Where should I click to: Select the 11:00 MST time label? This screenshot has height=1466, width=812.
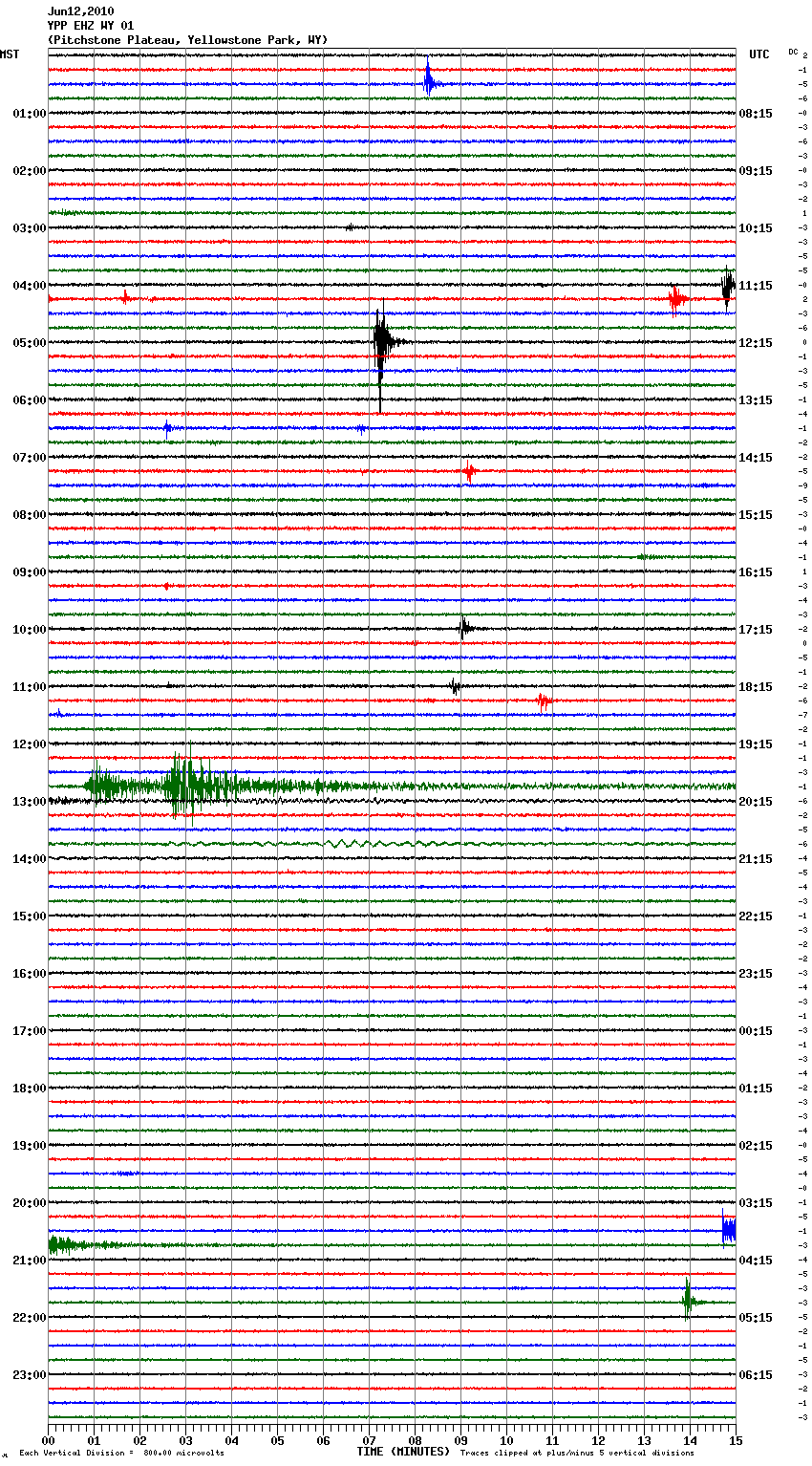pyautogui.click(x=29, y=687)
